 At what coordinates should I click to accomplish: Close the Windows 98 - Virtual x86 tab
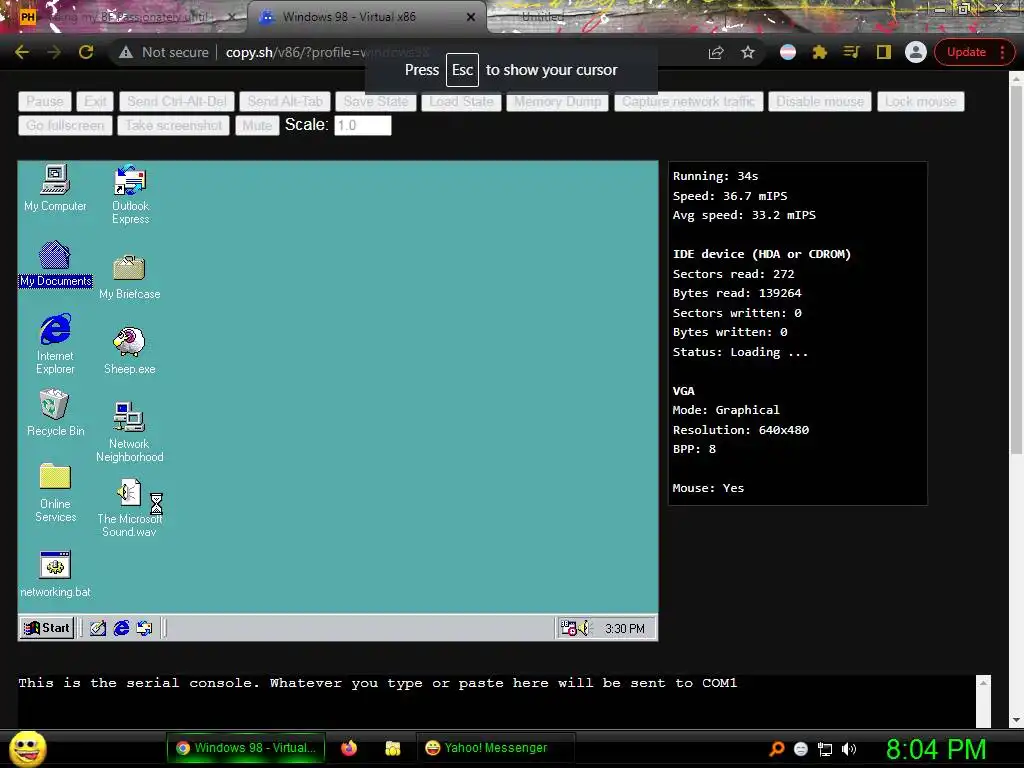click(x=471, y=17)
